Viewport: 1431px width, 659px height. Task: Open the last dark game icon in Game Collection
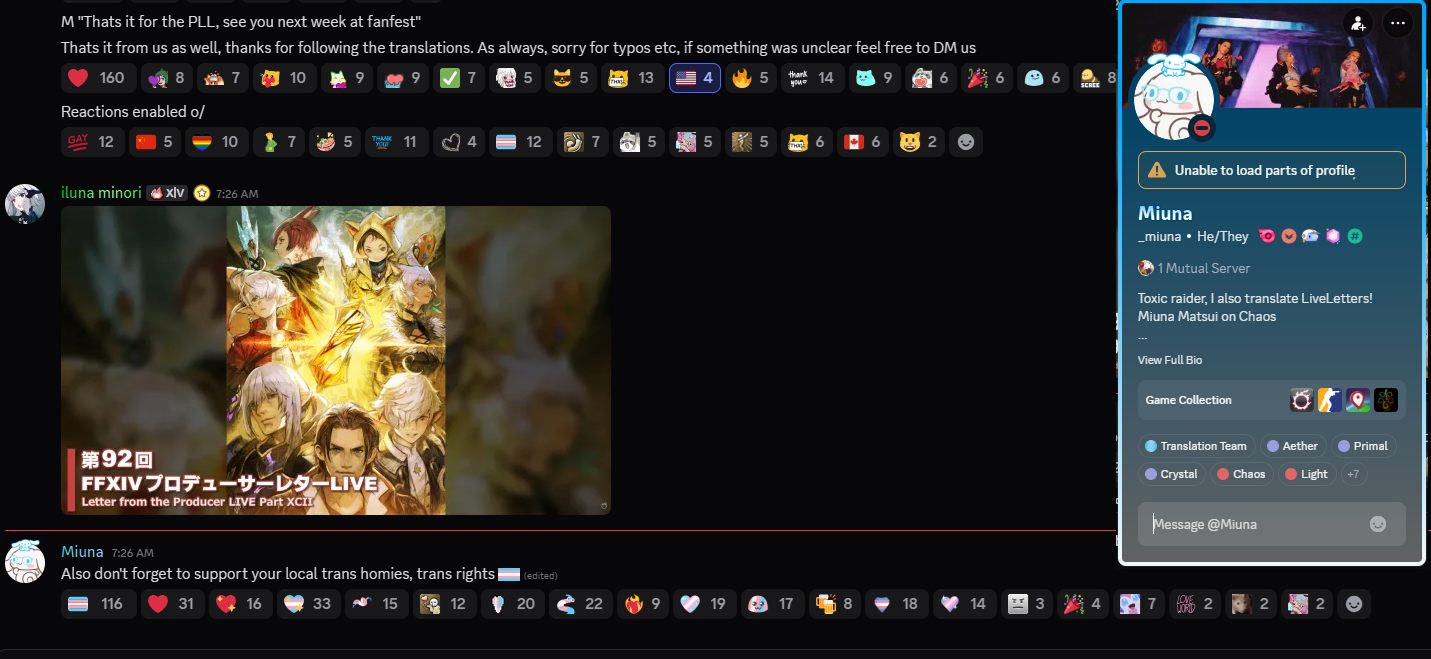[1385, 400]
